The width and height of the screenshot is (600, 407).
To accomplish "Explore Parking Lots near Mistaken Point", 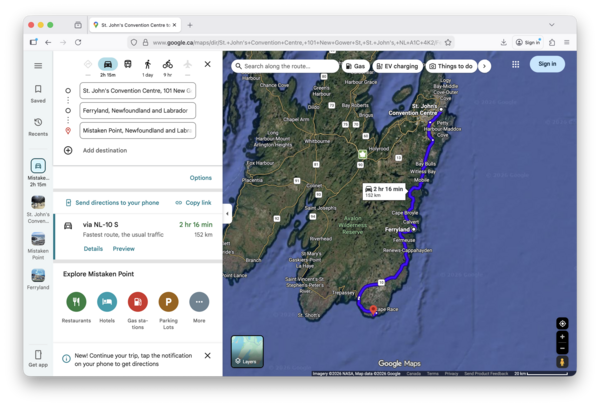I will click(168, 302).
